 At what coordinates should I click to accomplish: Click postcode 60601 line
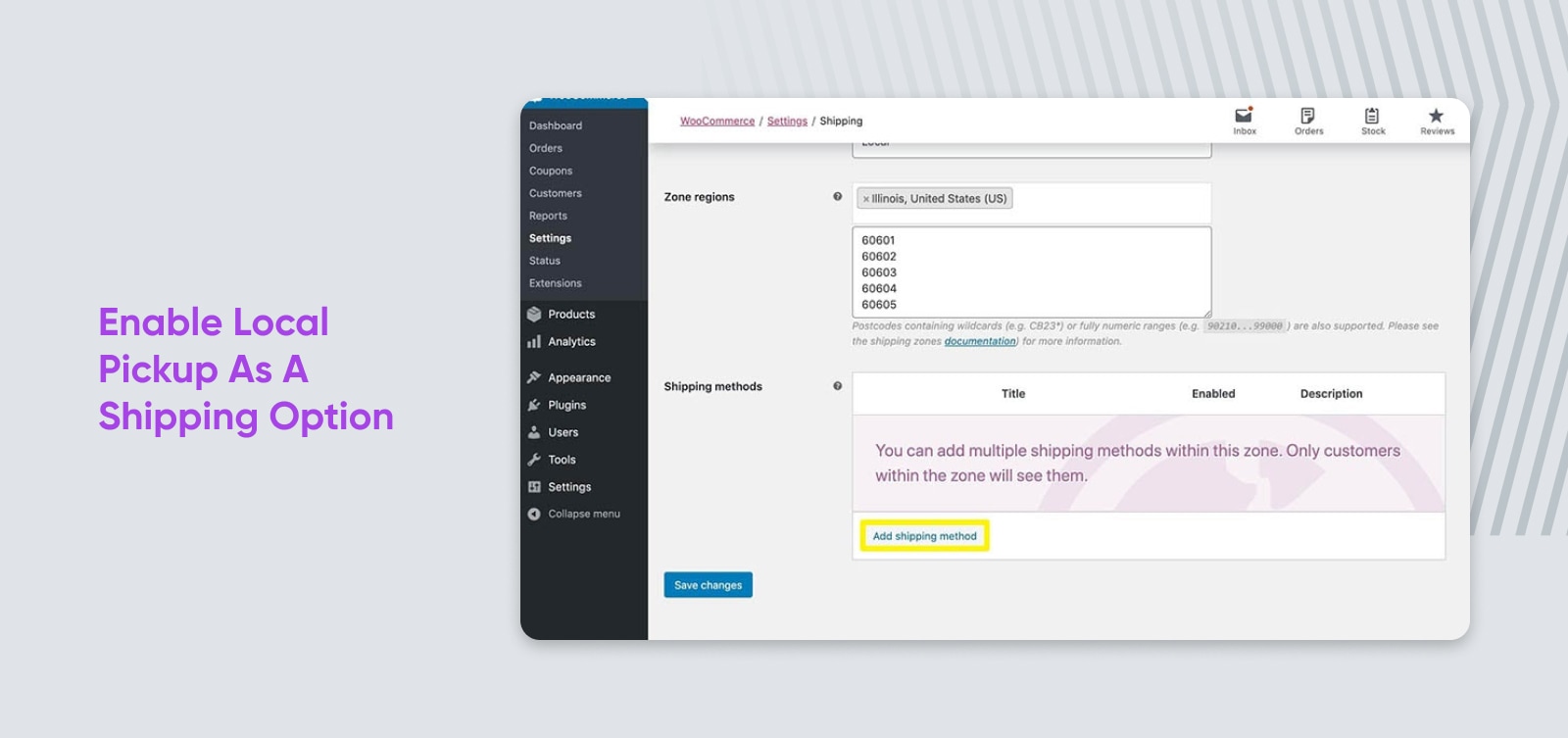click(878, 240)
